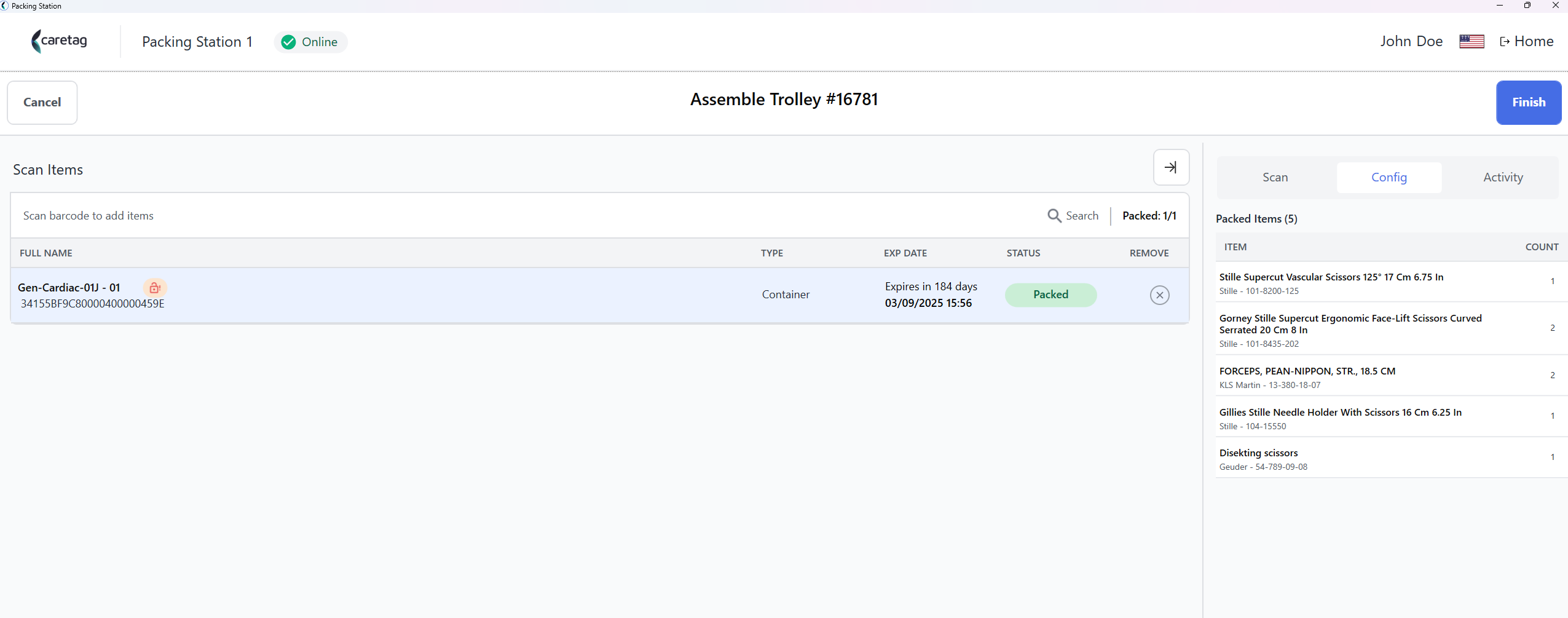Maximize the Packing Station window
Screen dimensions: 1568x618
1527,6
